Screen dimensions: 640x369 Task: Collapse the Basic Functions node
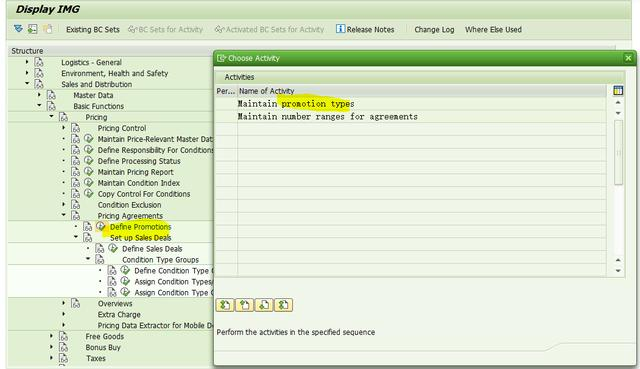(x=39, y=105)
